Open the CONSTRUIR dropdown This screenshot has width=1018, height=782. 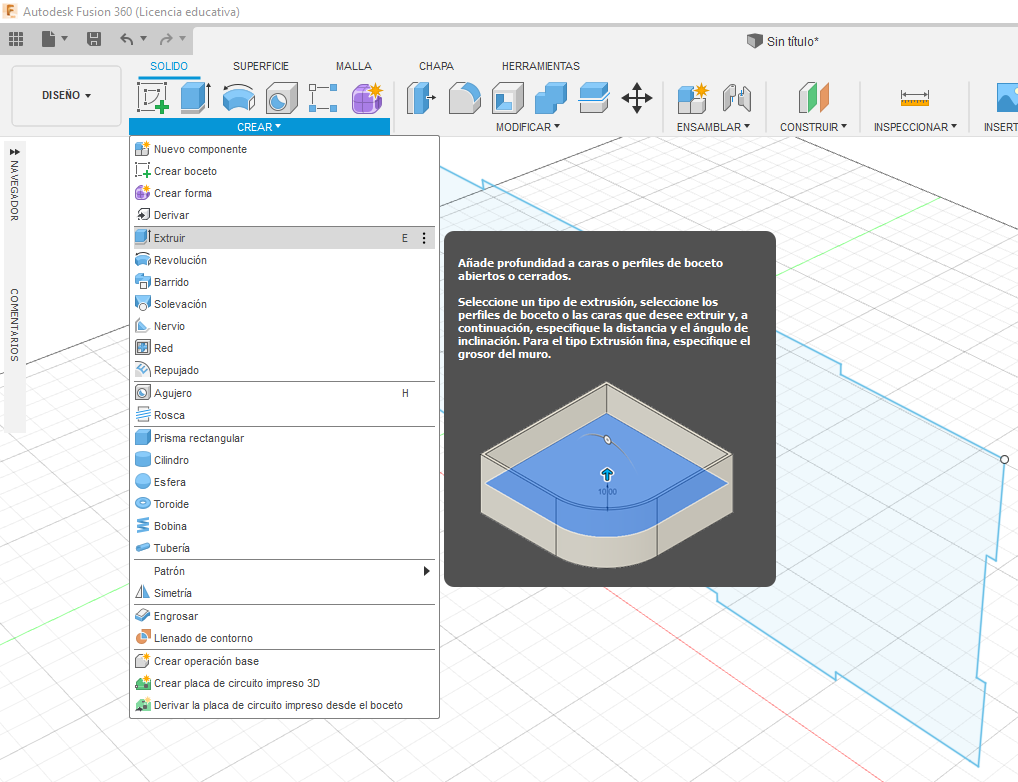click(813, 127)
